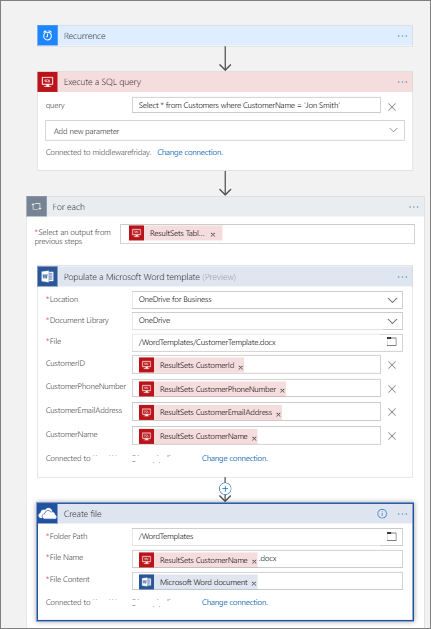431x629 pixels.
Task: Click the Folder Path input field
Action: pos(267,537)
